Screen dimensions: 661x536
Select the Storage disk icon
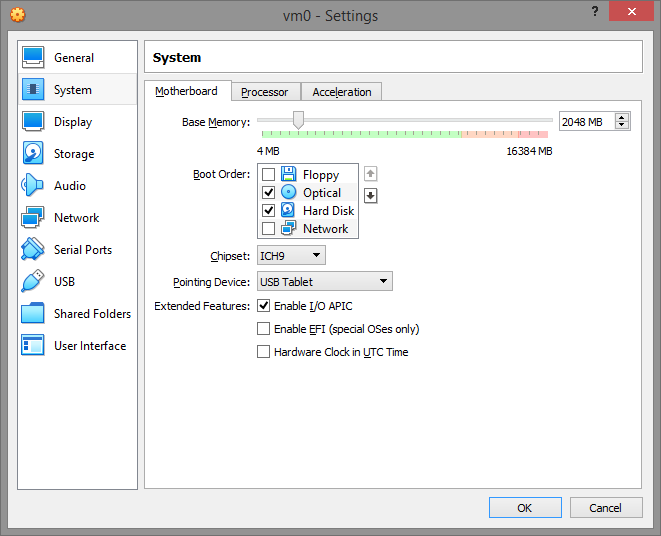click(x=33, y=154)
